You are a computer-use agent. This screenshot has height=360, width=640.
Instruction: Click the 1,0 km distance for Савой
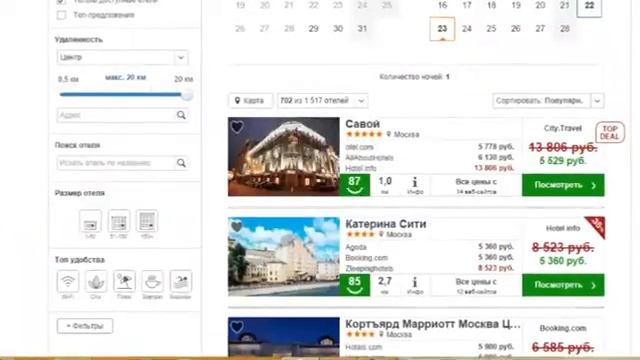pos(385,185)
